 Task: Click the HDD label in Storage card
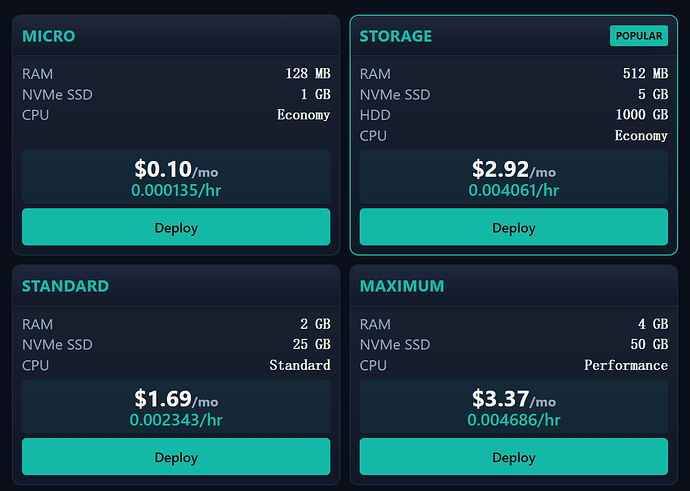coord(375,115)
